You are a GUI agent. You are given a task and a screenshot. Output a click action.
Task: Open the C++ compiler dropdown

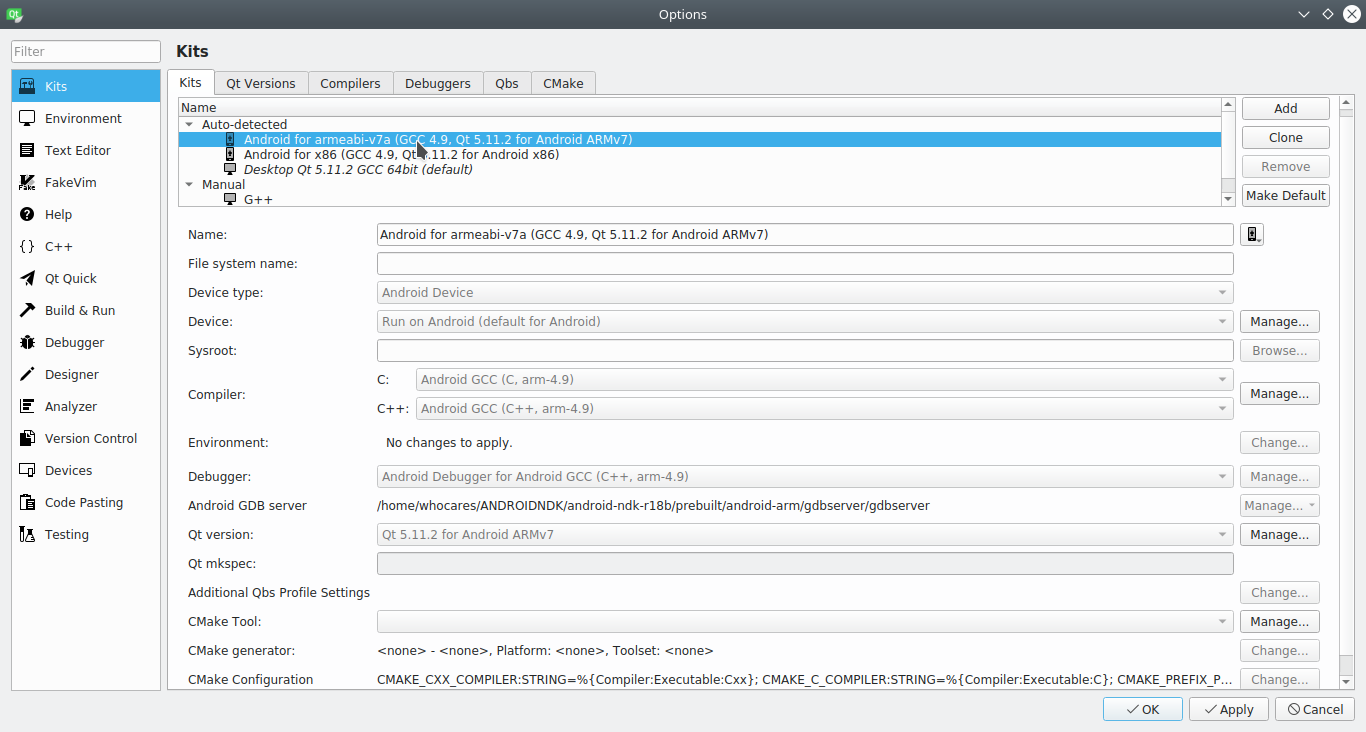[824, 409]
